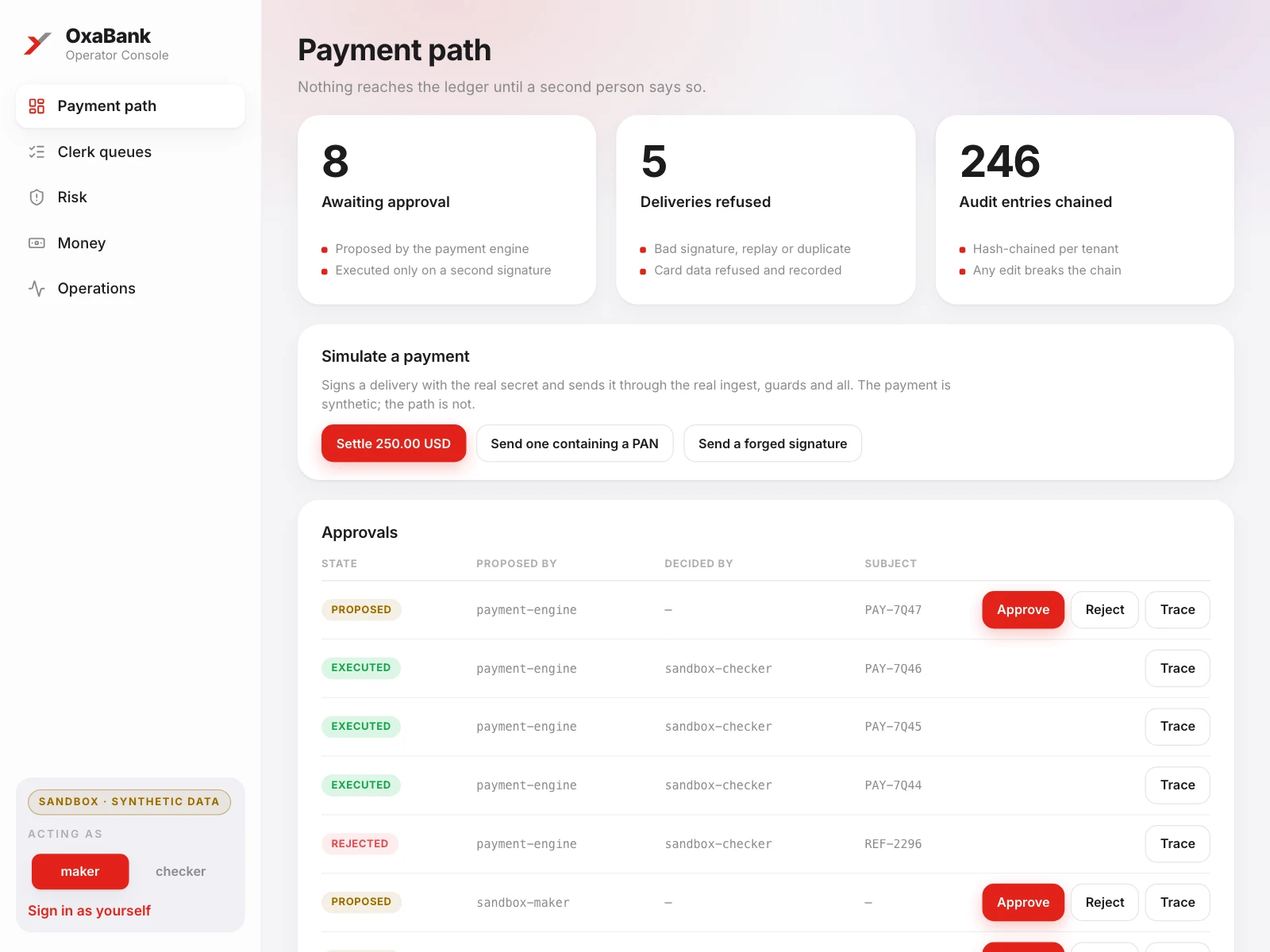Click the REJECTED status badge

pyautogui.click(x=360, y=844)
